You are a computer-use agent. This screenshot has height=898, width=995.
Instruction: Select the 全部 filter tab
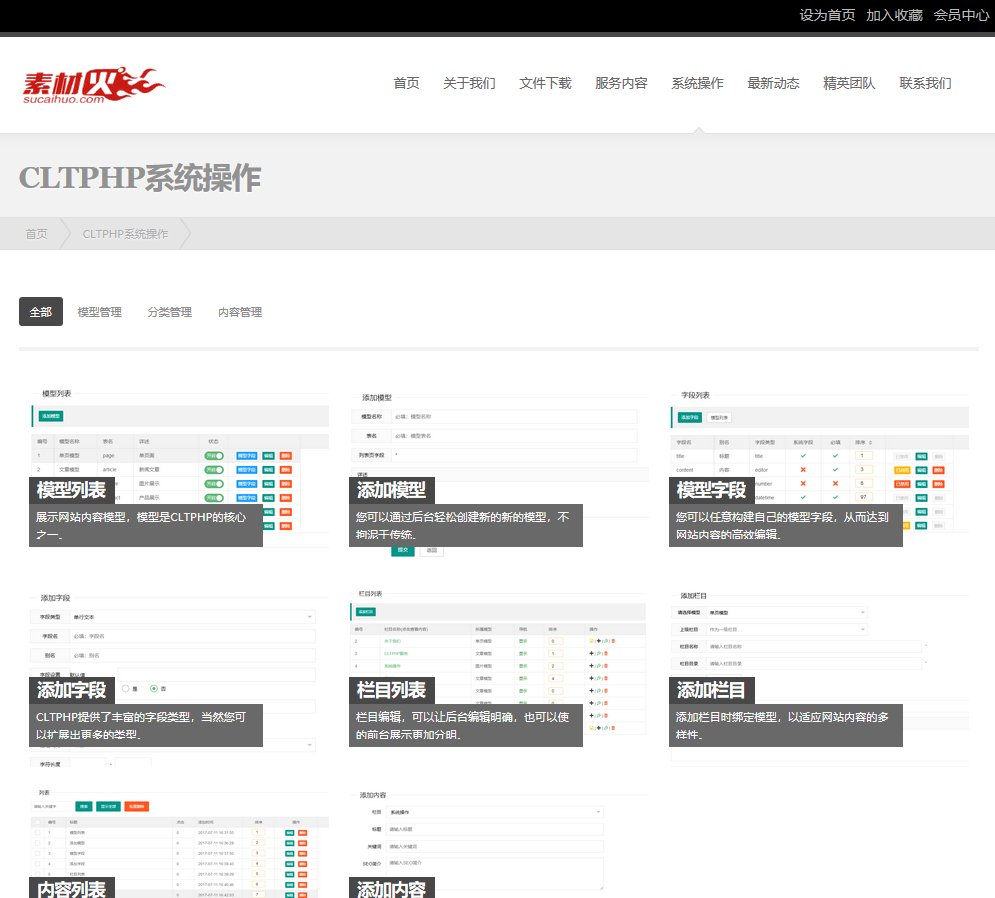coord(41,312)
